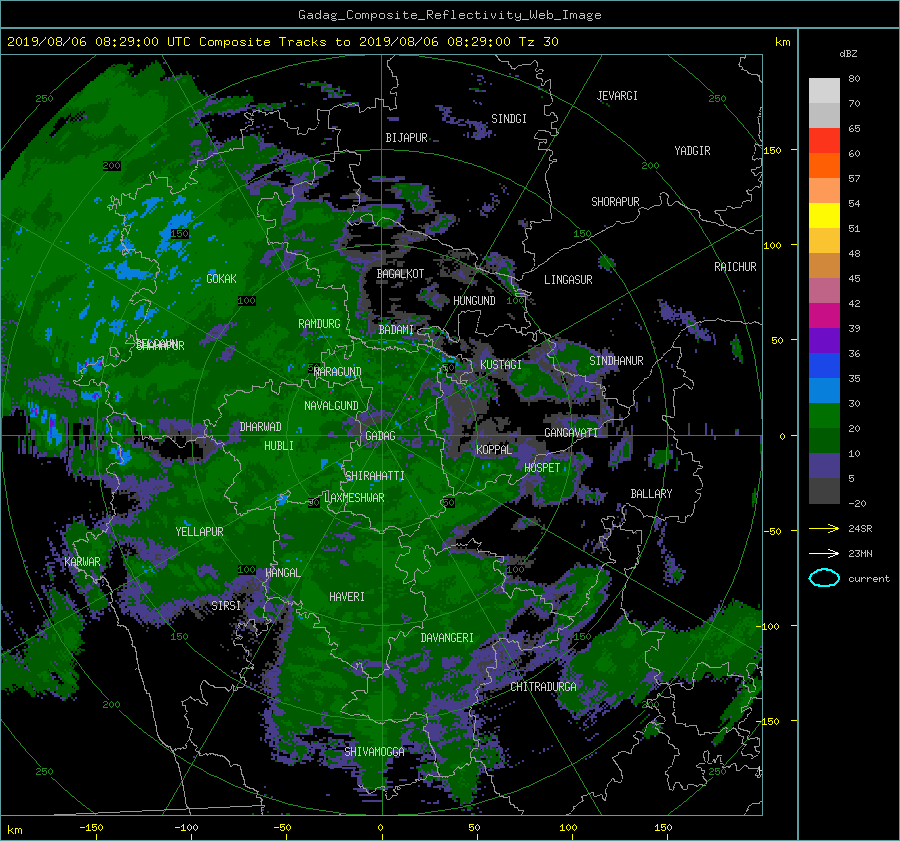Click the right axis '-50' km tick
The image size is (900, 841).
point(772,532)
